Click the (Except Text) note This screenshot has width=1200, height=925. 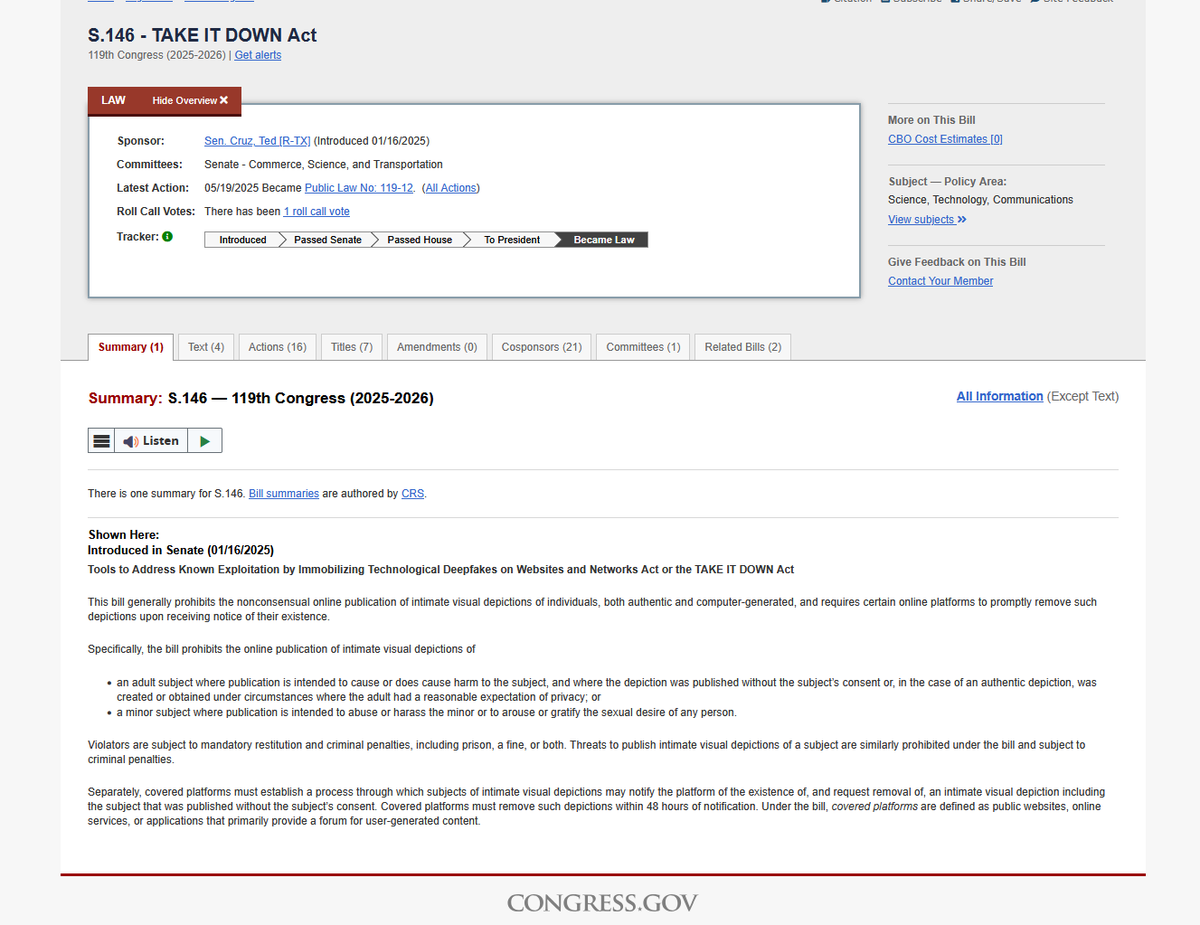[1083, 396]
